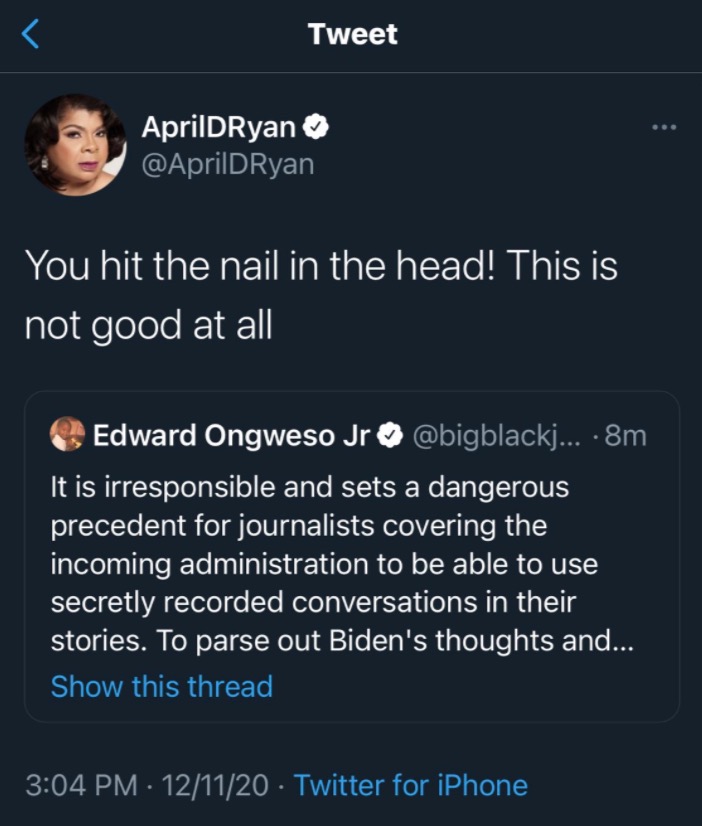
Task: Tap the "Tweet" header title
Action: 352,34
